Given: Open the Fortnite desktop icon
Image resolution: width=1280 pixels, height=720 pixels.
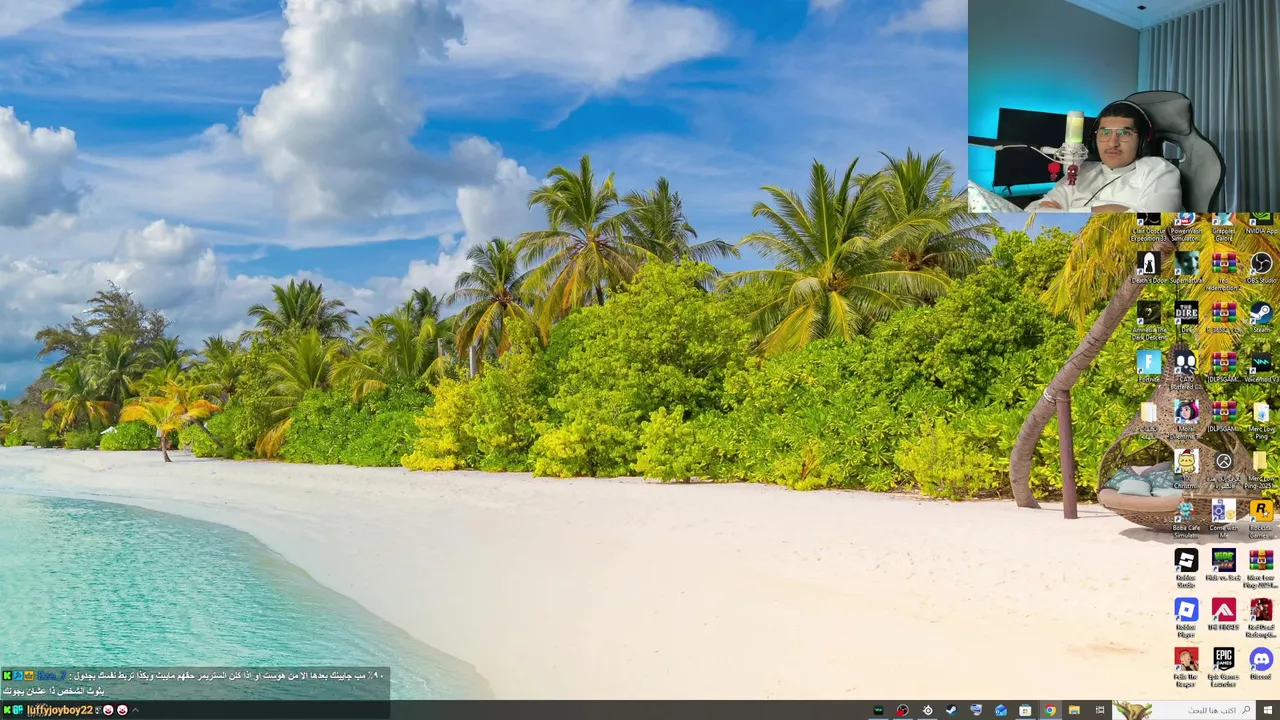Looking at the screenshot, I should coord(1148,366).
